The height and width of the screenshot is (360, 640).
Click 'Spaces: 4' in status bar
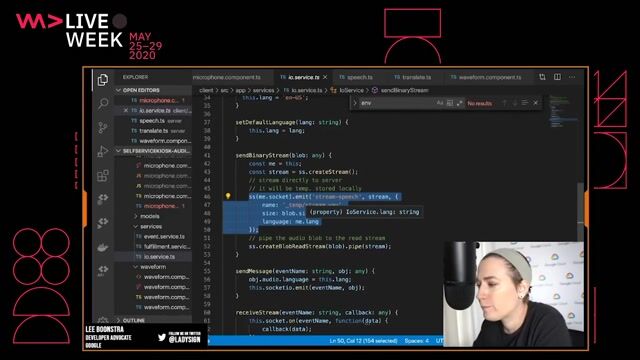pyautogui.click(x=416, y=340)
